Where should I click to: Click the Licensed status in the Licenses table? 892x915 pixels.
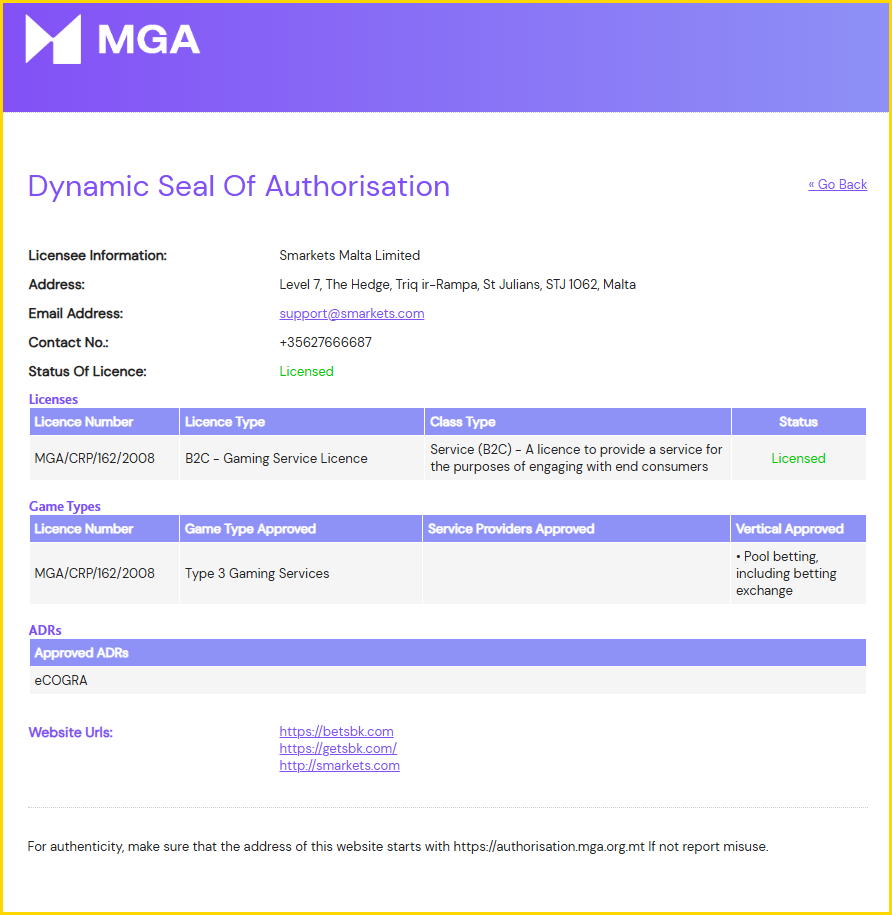[x=799, y=459]
